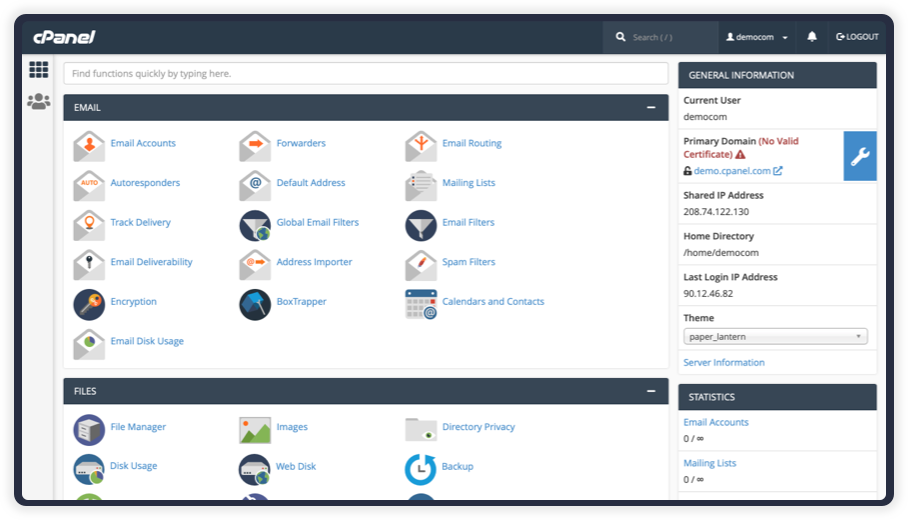
Task: Focus the top Search field
Action: click(661, 37)
